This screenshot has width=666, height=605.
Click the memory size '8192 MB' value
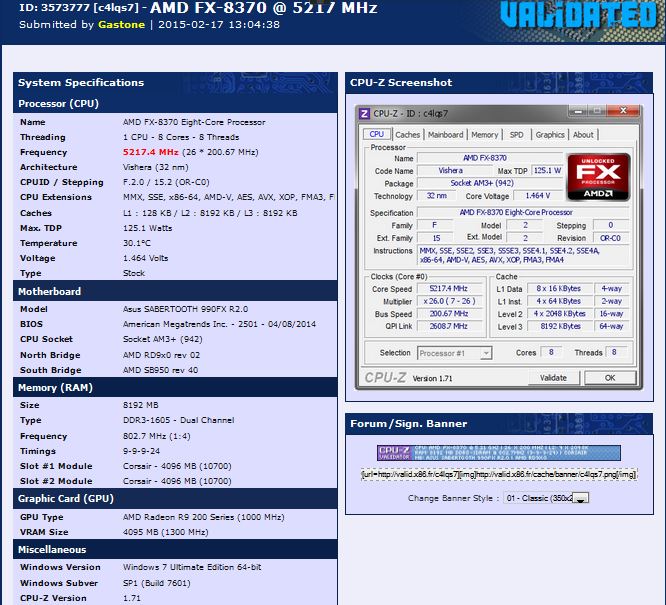click(141, 405)
